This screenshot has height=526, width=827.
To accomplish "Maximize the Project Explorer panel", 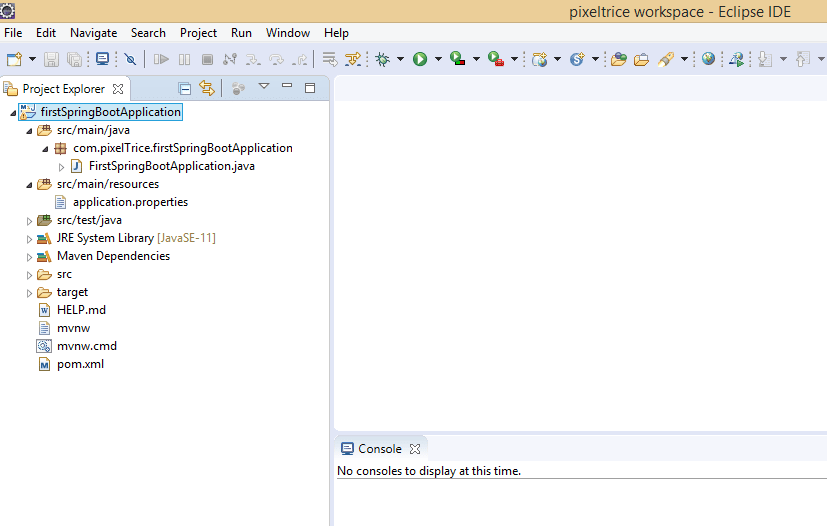I will 310,88.
